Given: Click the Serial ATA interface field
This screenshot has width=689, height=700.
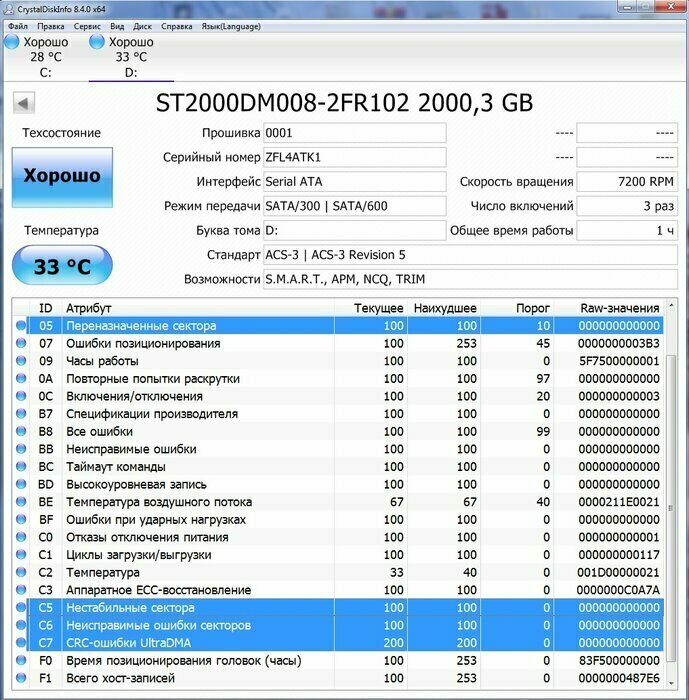Looking at the screenshot, I should pyautogui.click(x=355, y=182).
